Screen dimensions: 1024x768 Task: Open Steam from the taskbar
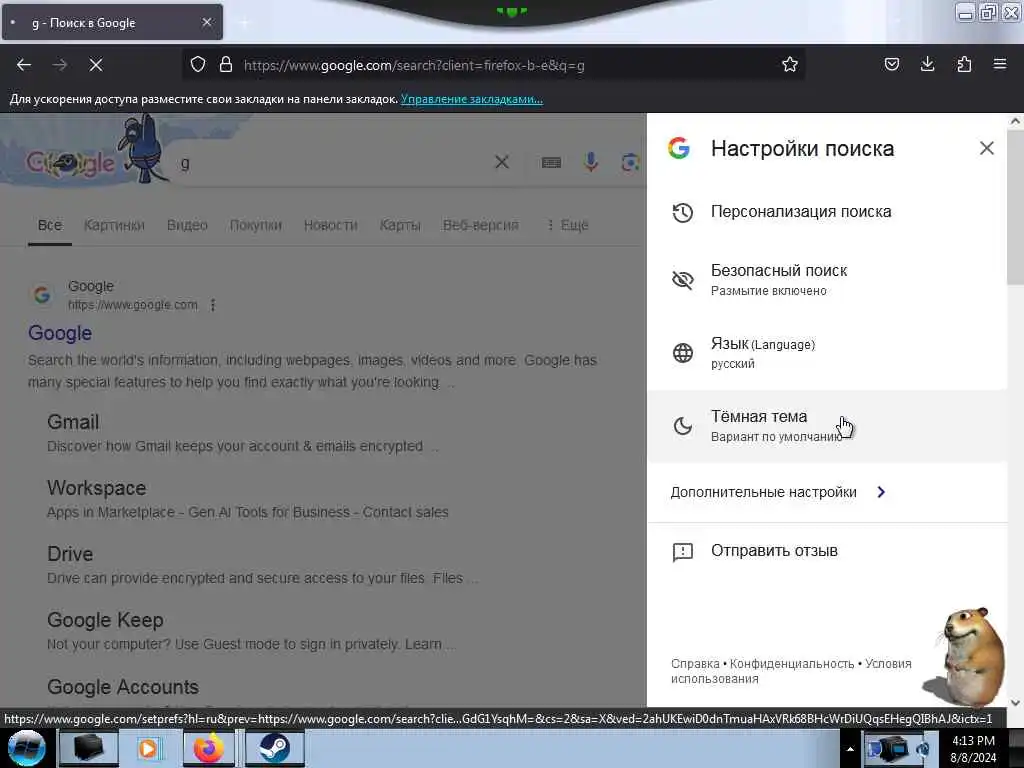(274, 748)
